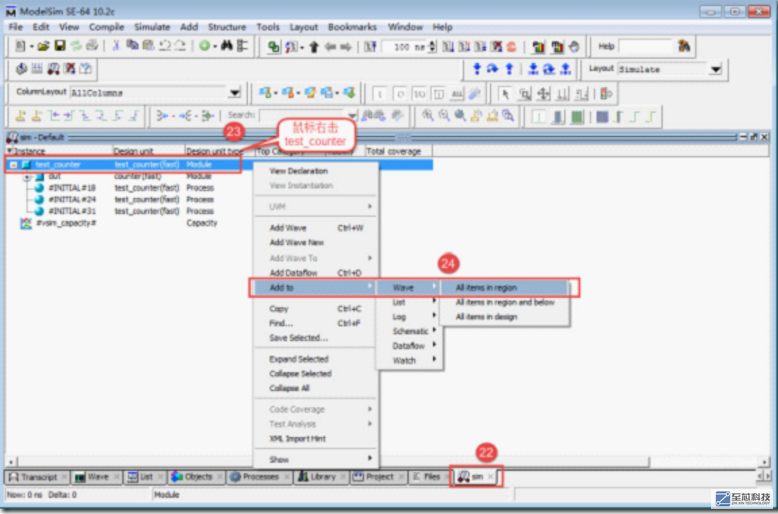Click the Find binoculars icon

click(227, 46)
